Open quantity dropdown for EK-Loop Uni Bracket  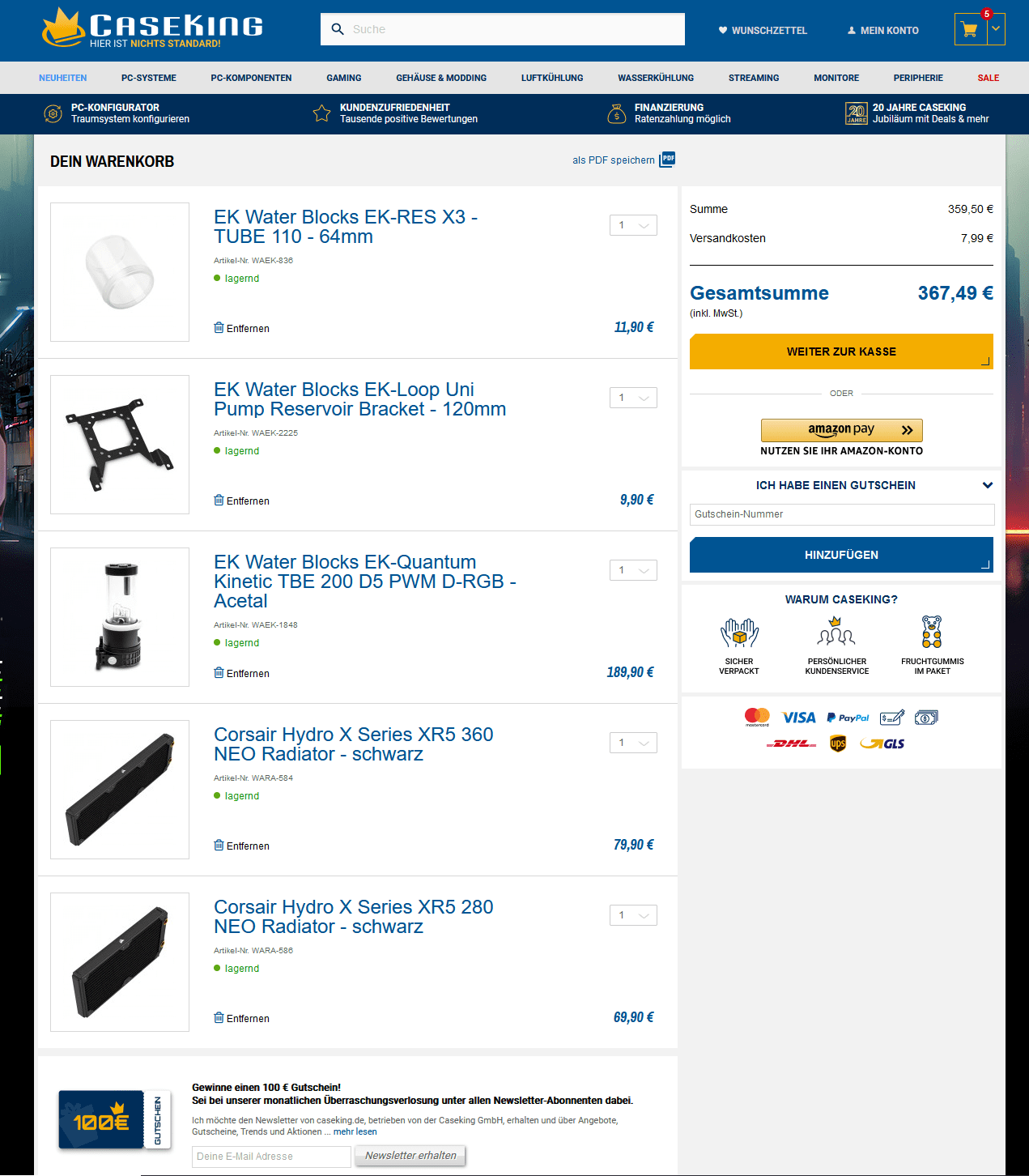(x=633, y=398)
